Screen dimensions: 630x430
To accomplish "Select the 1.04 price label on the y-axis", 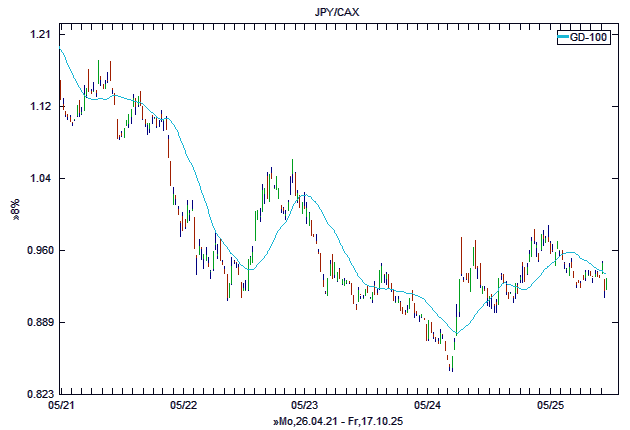I will click(x=40, y=179).
